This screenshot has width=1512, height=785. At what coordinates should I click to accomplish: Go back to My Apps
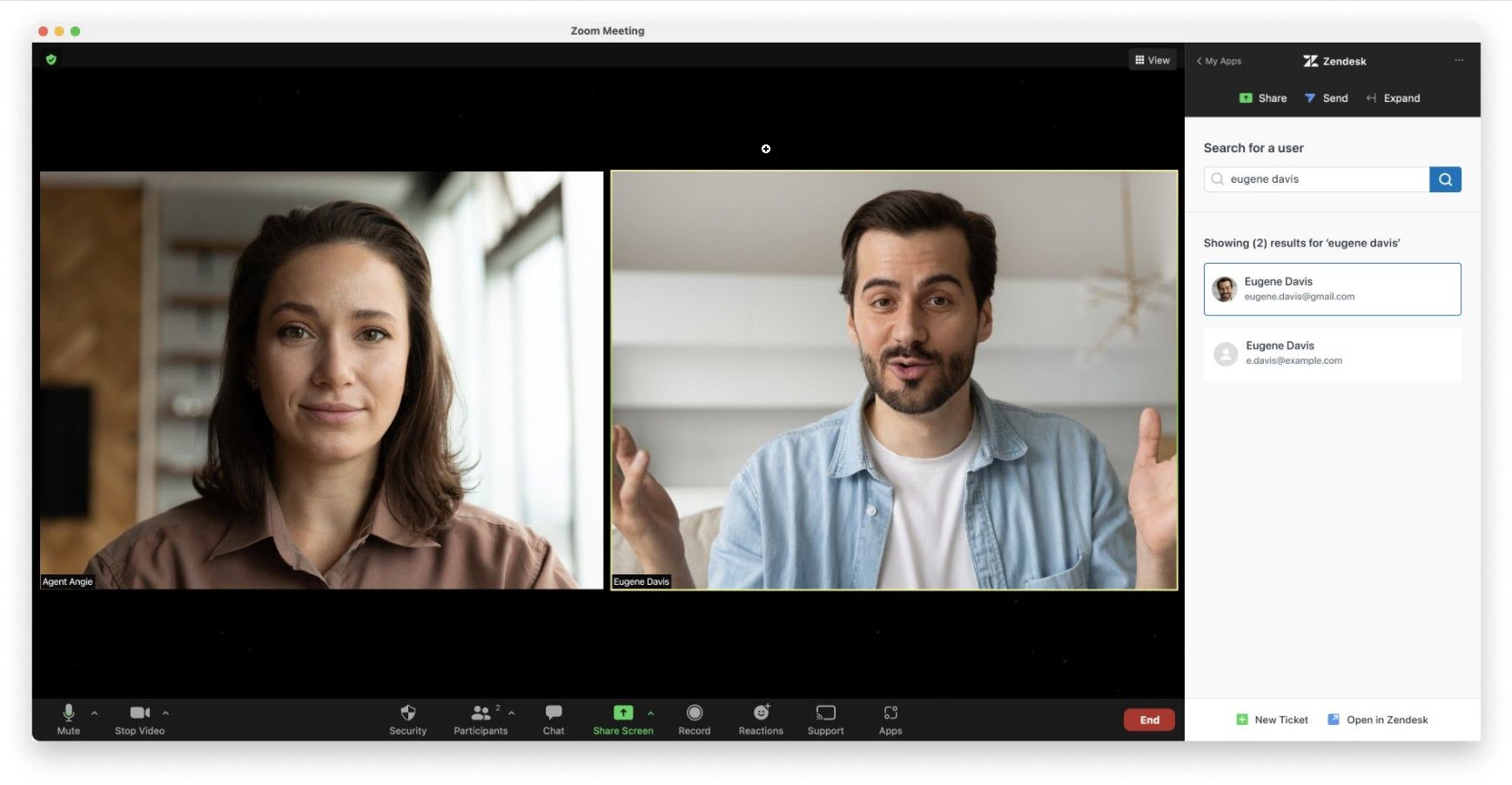1219,61
